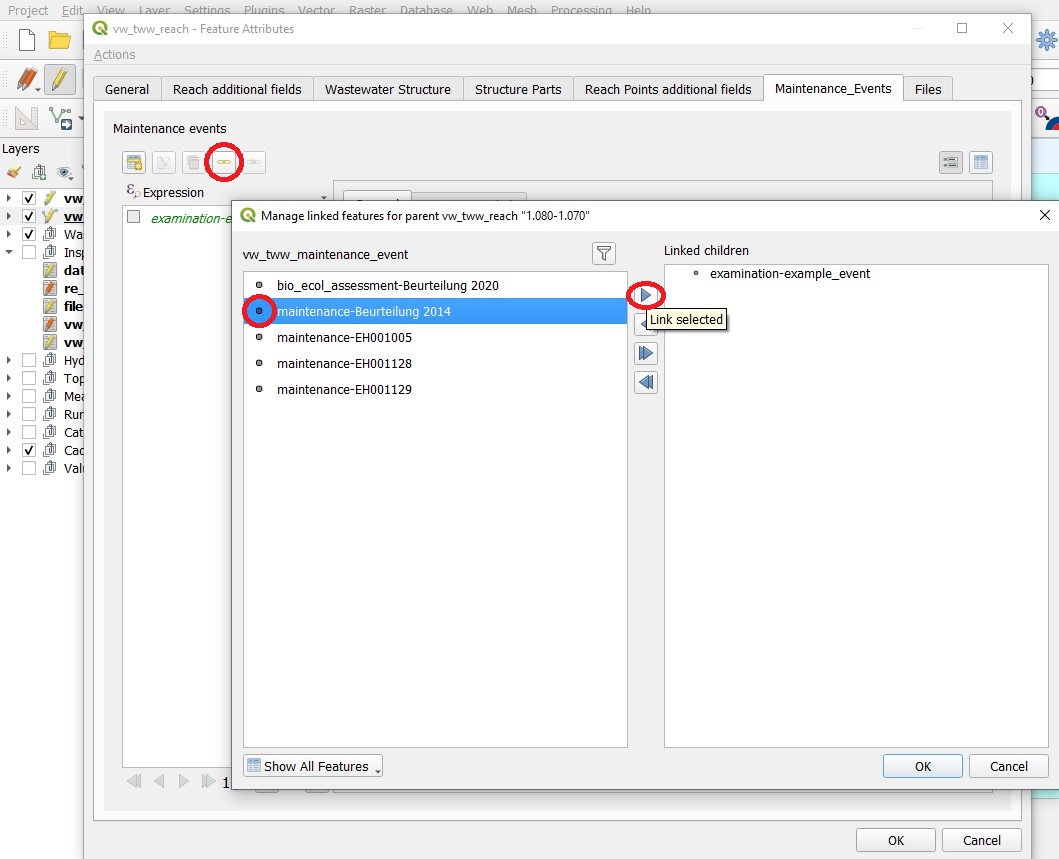Click Cancel in Feature Attributes window

pyautogui.click(x=981, y=840)
